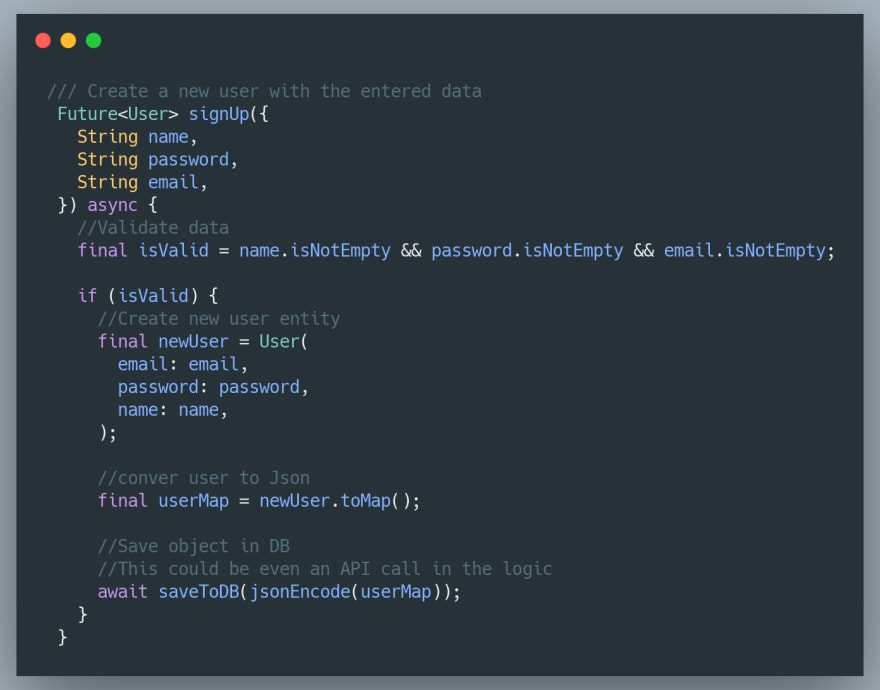Click 'password.isNotEmpty' expression
Screen dimensions: 880x690
pyautogui.click(x=527, y=251)
